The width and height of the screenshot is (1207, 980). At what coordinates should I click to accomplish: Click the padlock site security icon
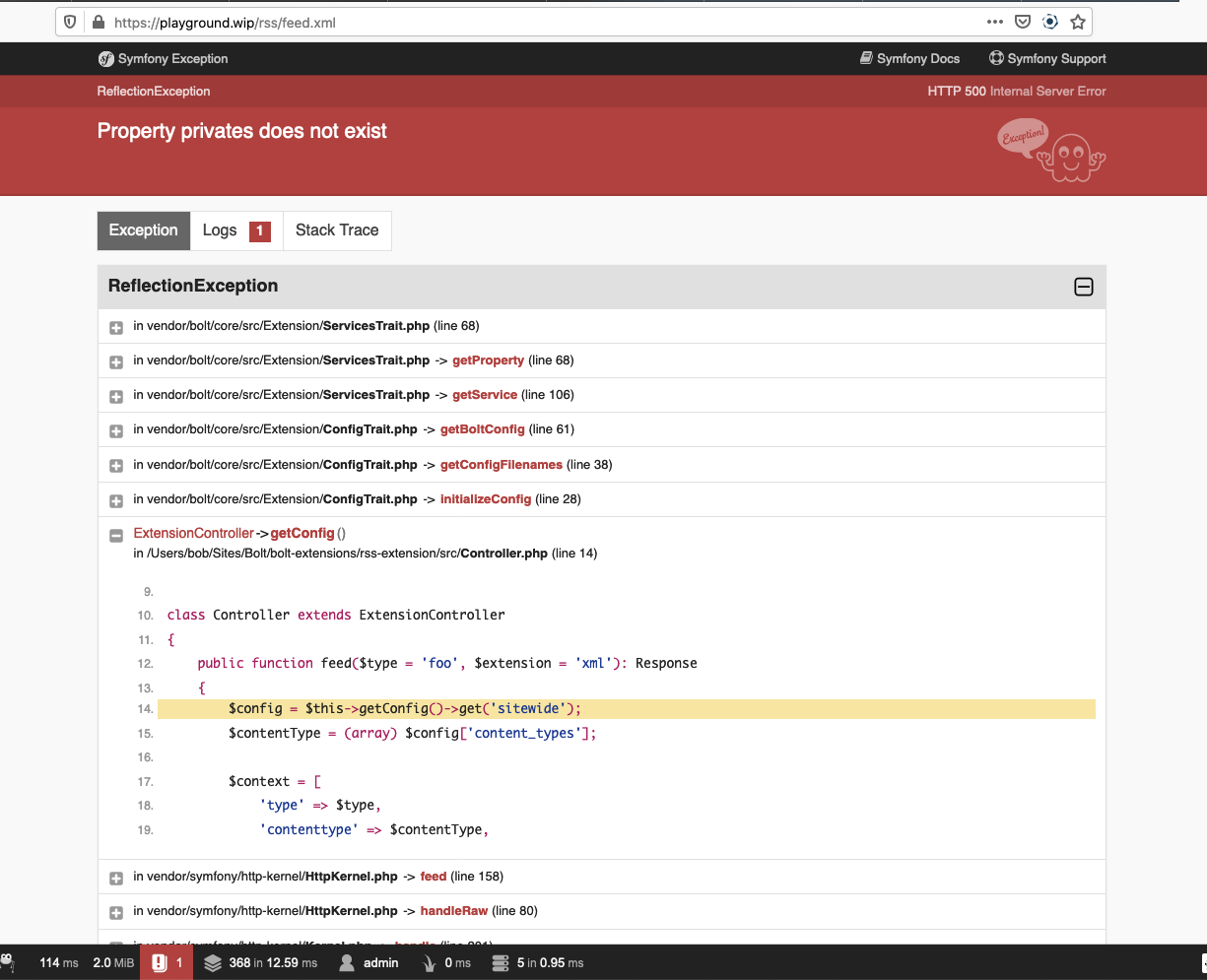tap(97, 22)
